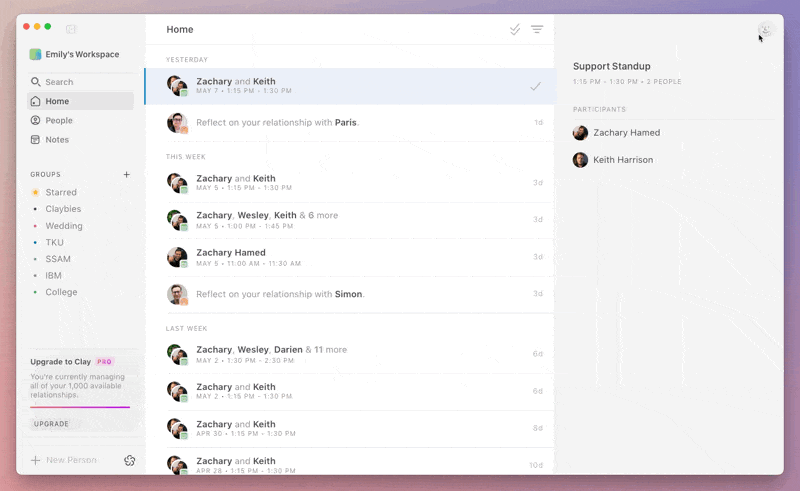Click the mark-all-done double checkmark icon
Screen dimensions: 800x491
coord(515,30)
